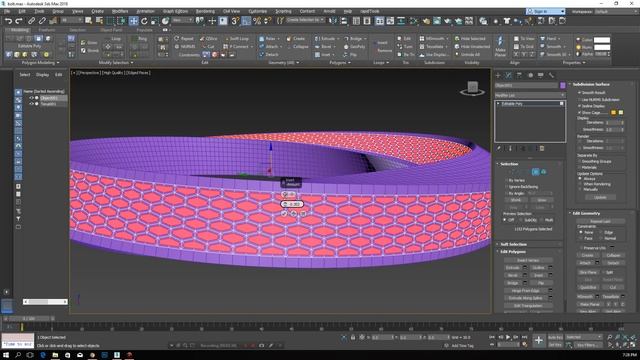Select the When Rendering update option
The image size is (640, 360).
click(x=580, y=184)
